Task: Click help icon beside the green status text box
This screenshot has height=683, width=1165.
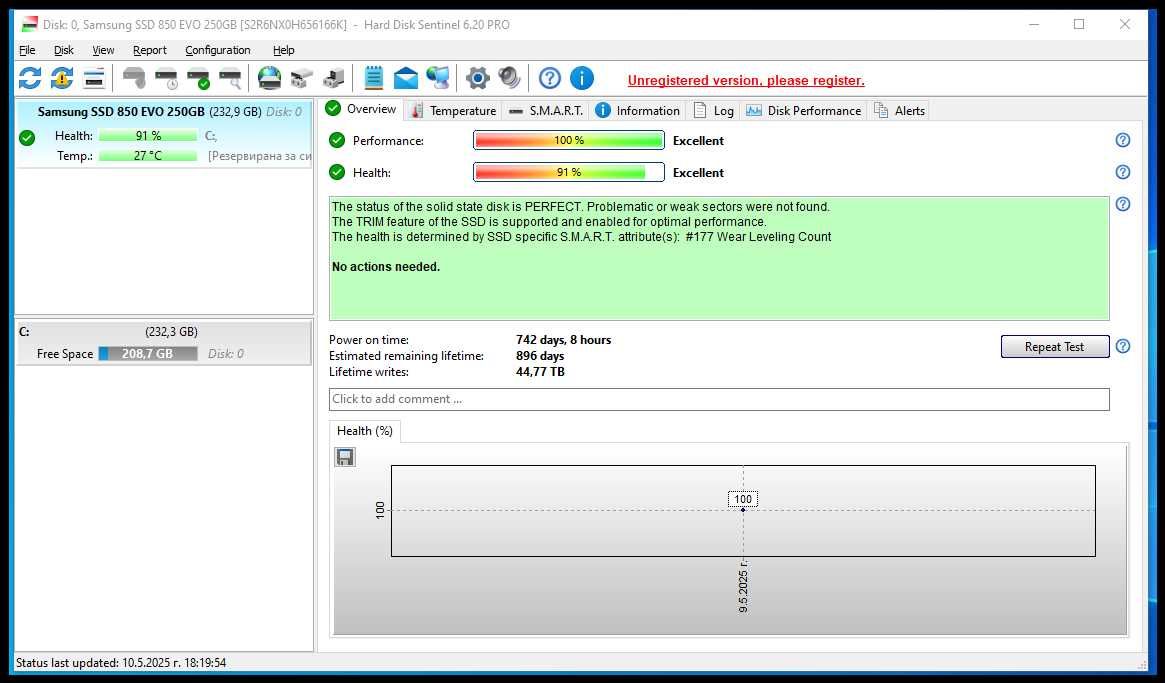Action: click(1123, 204)
